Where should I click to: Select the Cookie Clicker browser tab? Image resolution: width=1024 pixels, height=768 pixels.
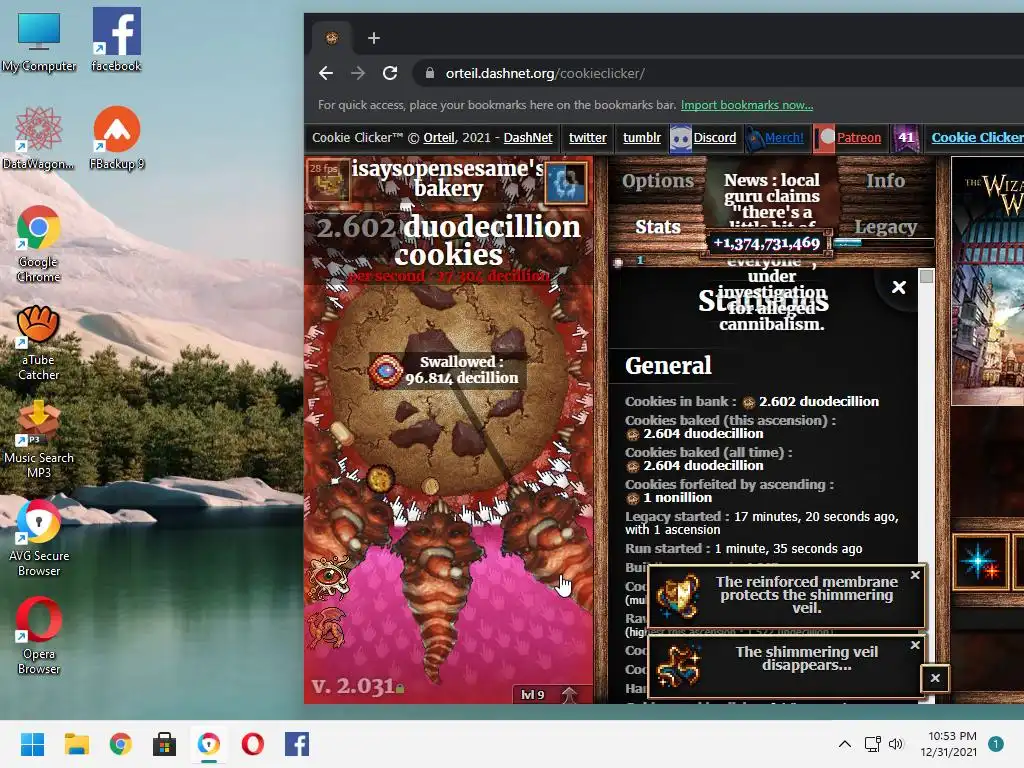(332, 38)
